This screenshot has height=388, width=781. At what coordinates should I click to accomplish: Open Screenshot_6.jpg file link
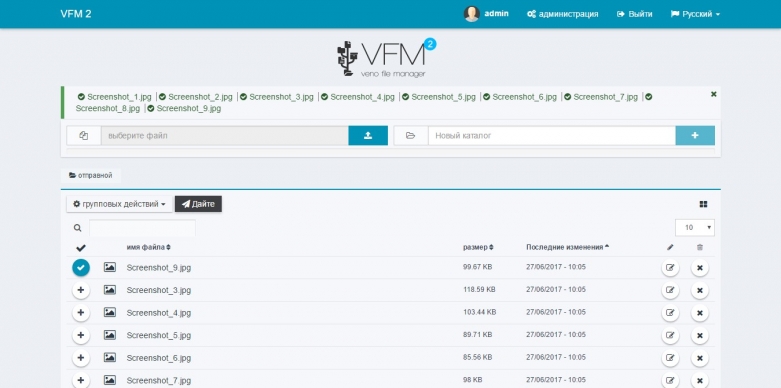tap(158, 358)
